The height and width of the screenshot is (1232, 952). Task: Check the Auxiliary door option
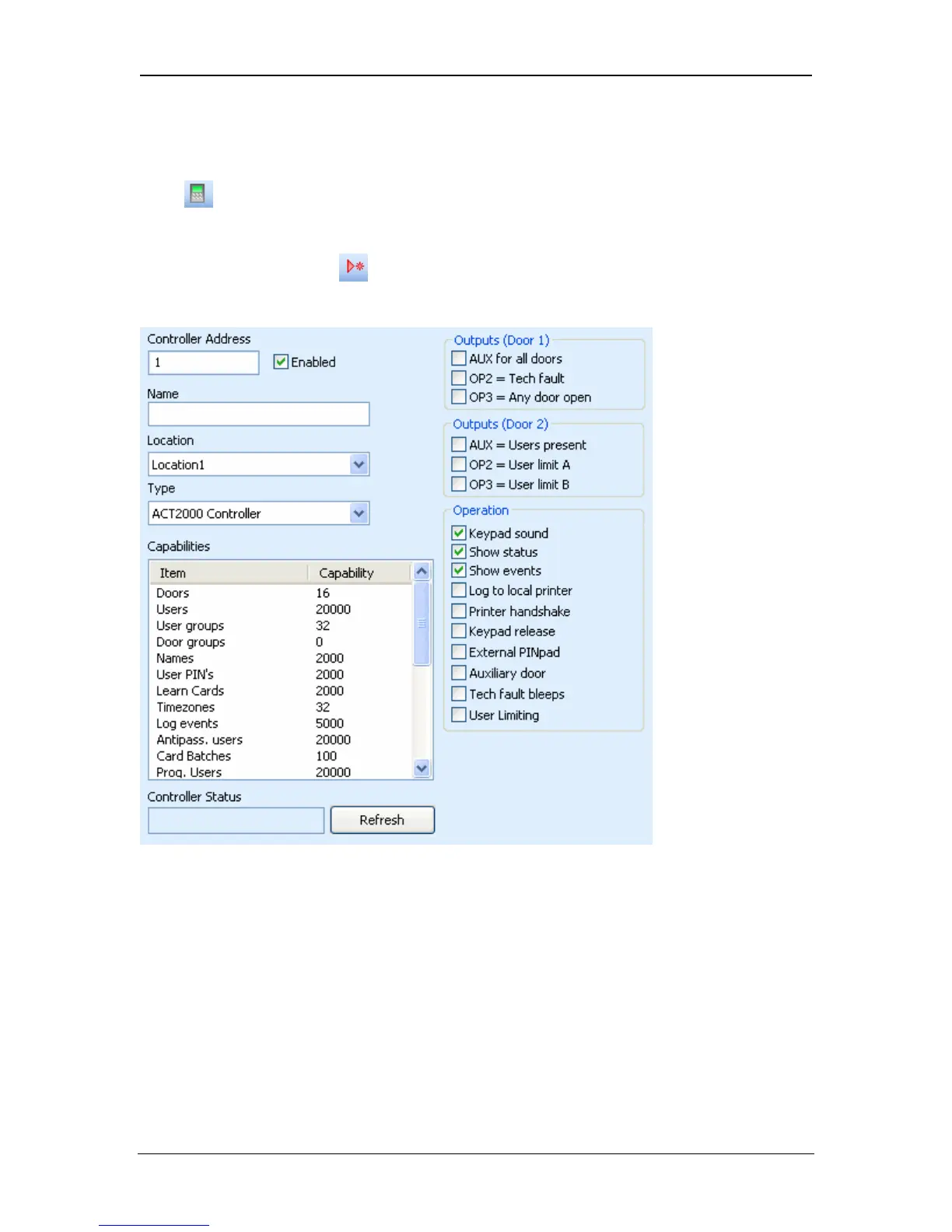459,673
